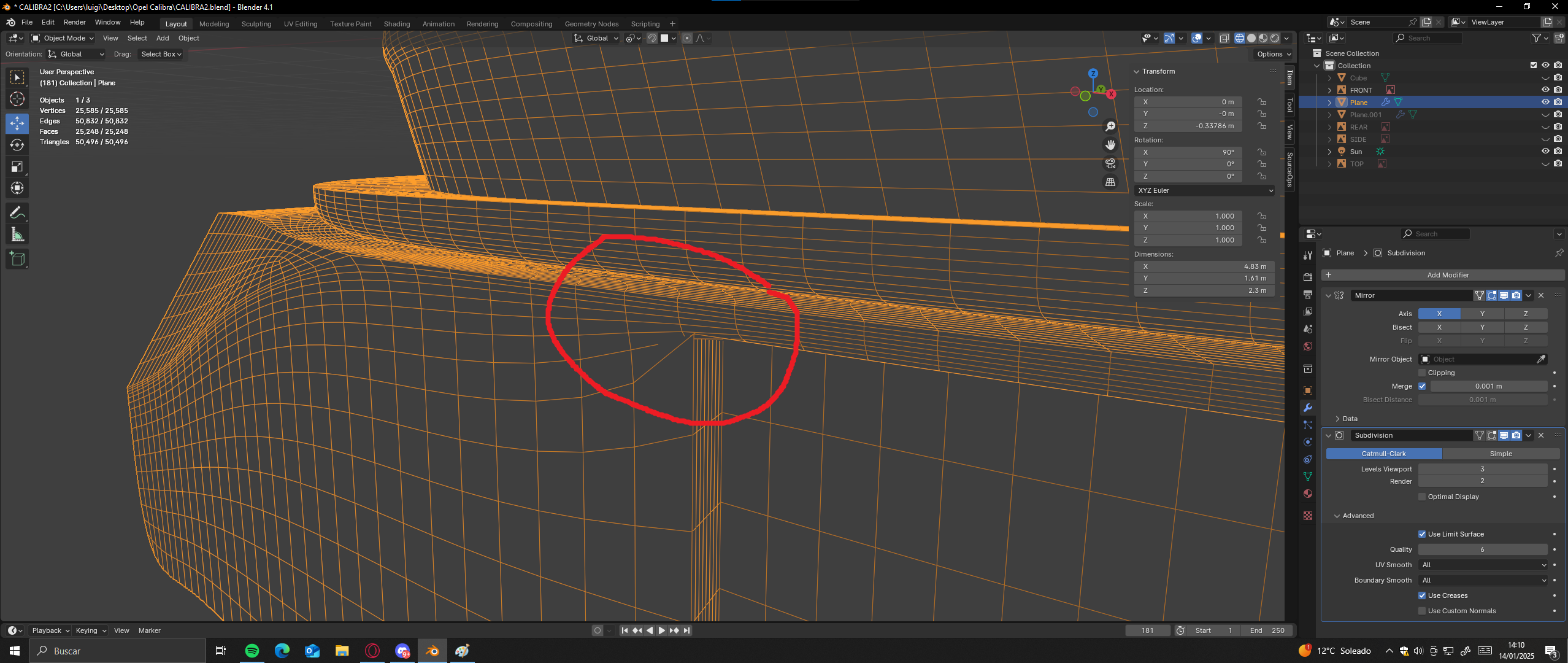Screen dimensions: 1568x663
Task: Open the Material properties tab icon
Action: (x=1308, y=494)
